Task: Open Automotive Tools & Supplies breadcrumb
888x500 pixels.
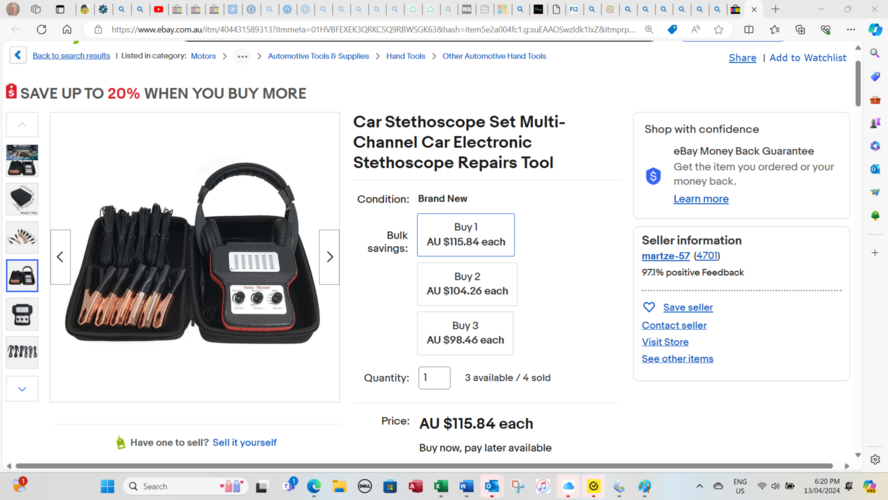Action: click(318, 56)
